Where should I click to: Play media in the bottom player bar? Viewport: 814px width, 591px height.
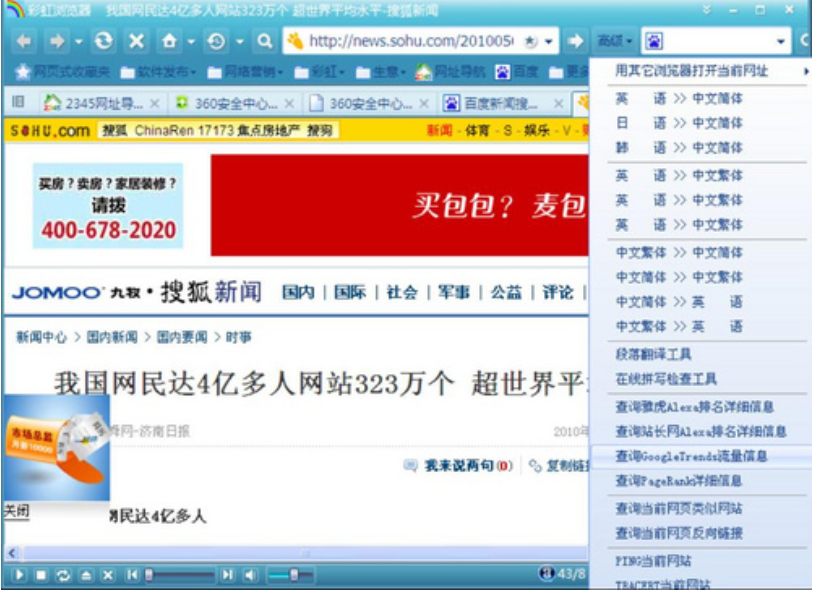click(x=19, y=575)
